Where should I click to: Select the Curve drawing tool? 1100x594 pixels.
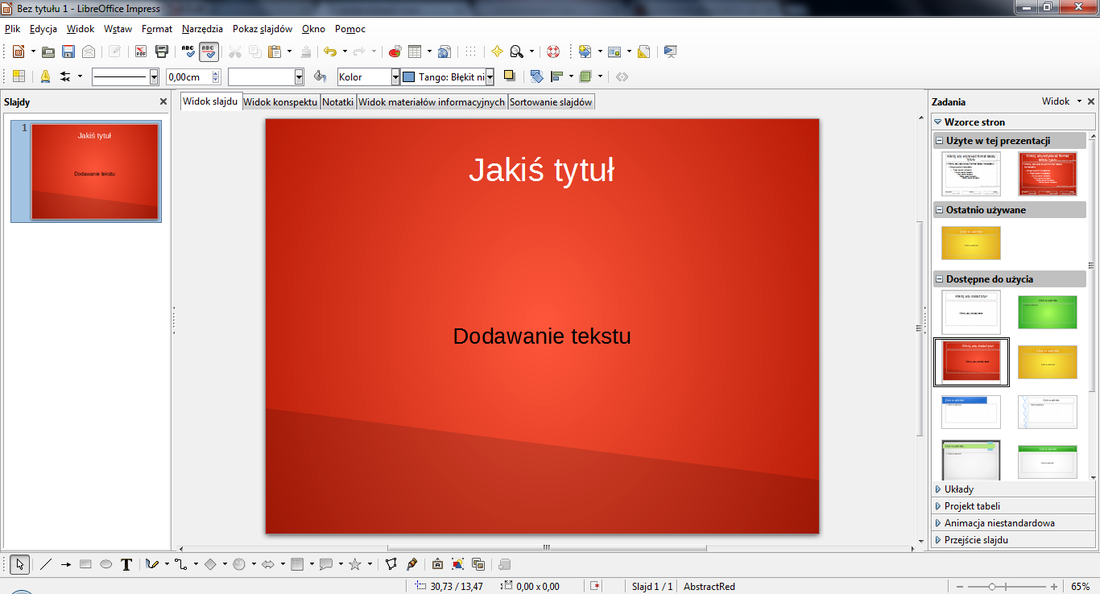(152, 564)
